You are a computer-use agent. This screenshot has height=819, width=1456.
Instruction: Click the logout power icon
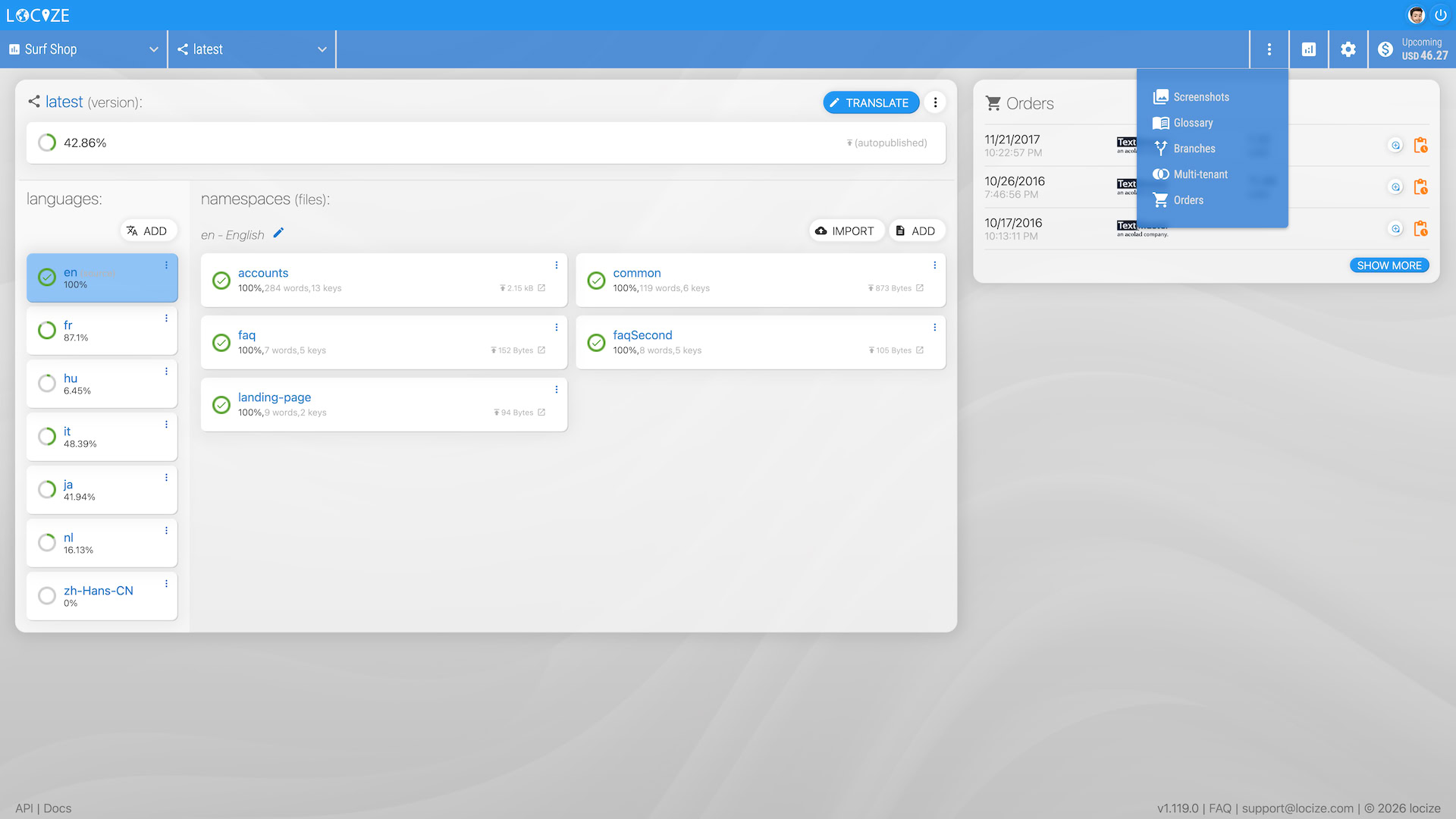pyautogui.click(x=1440, y=15)
